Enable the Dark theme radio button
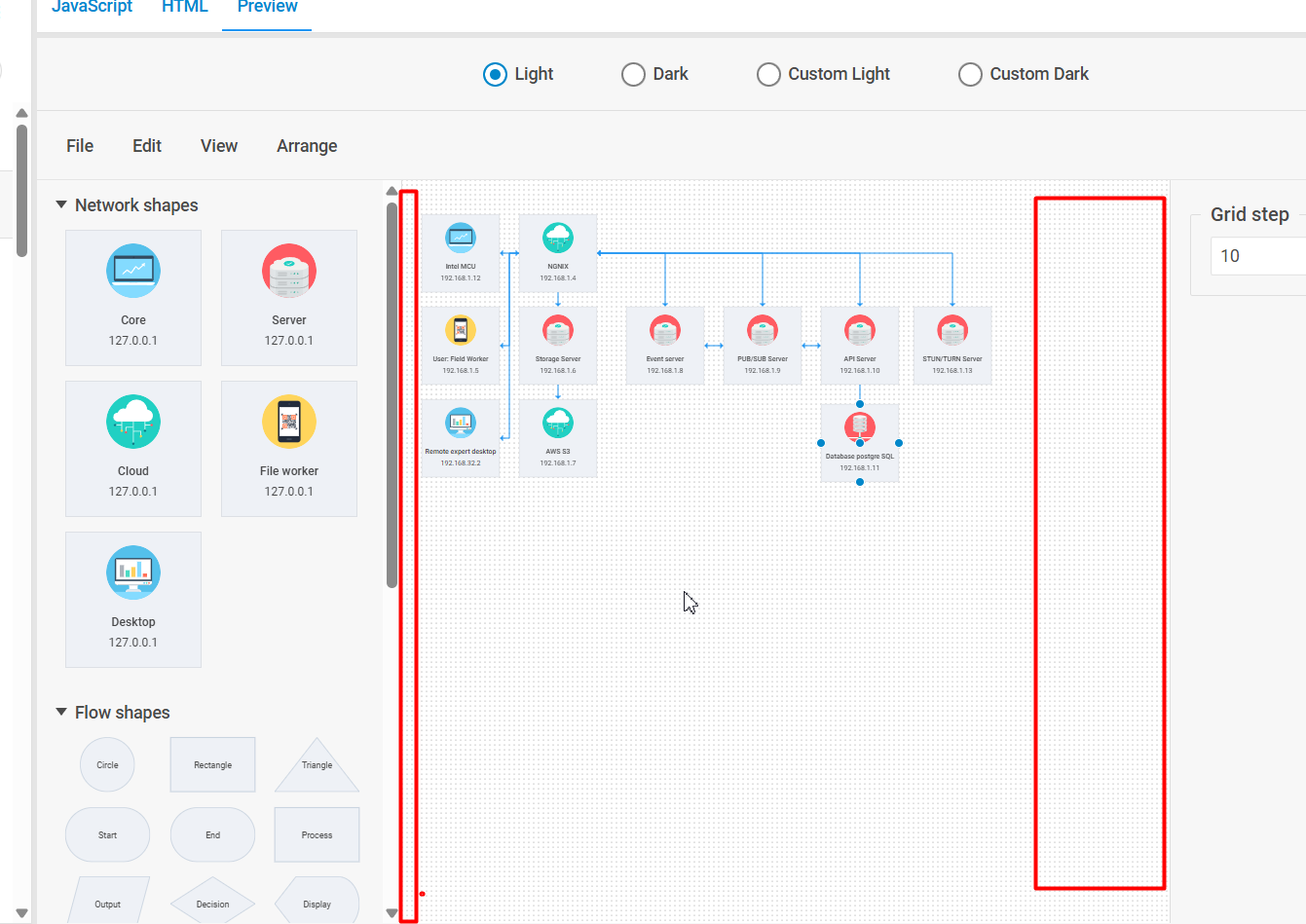1306x924 pixels. tap(633, 75)
